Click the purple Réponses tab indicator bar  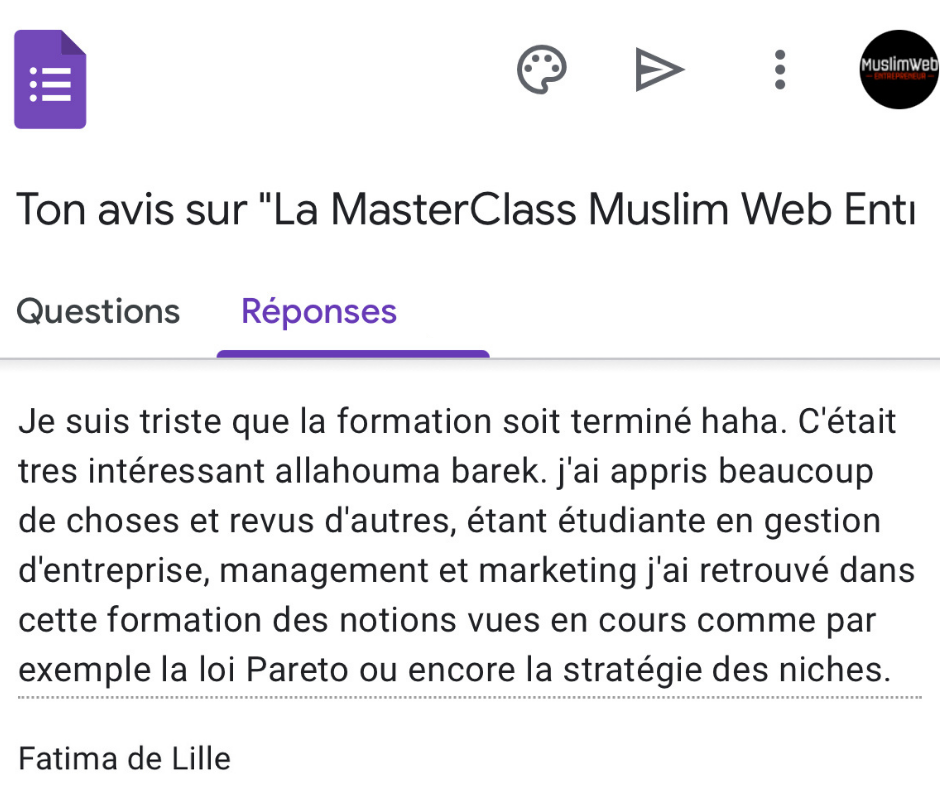pos(353,354)
